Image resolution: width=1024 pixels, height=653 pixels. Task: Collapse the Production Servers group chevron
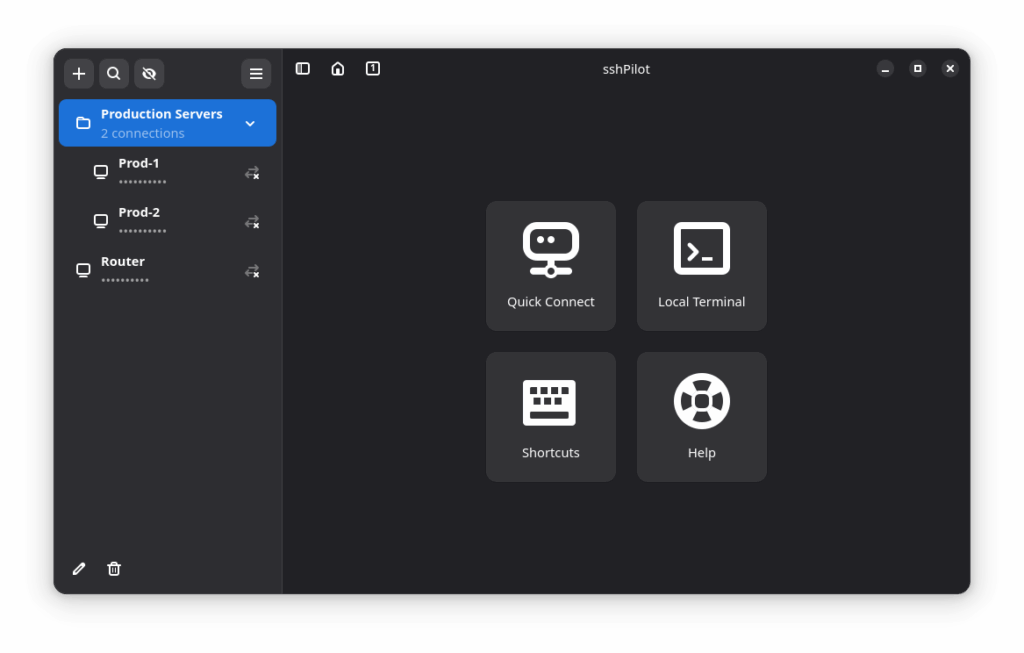[x=250, y=123]
